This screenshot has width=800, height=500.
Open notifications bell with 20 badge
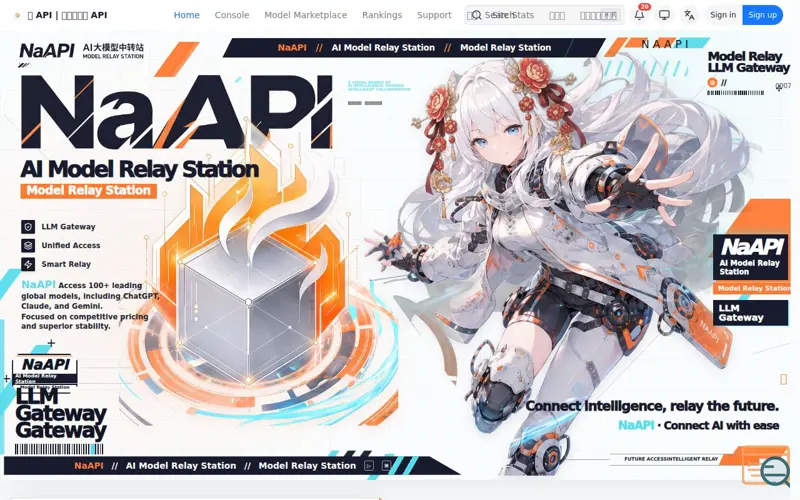(x=639, y=15)
